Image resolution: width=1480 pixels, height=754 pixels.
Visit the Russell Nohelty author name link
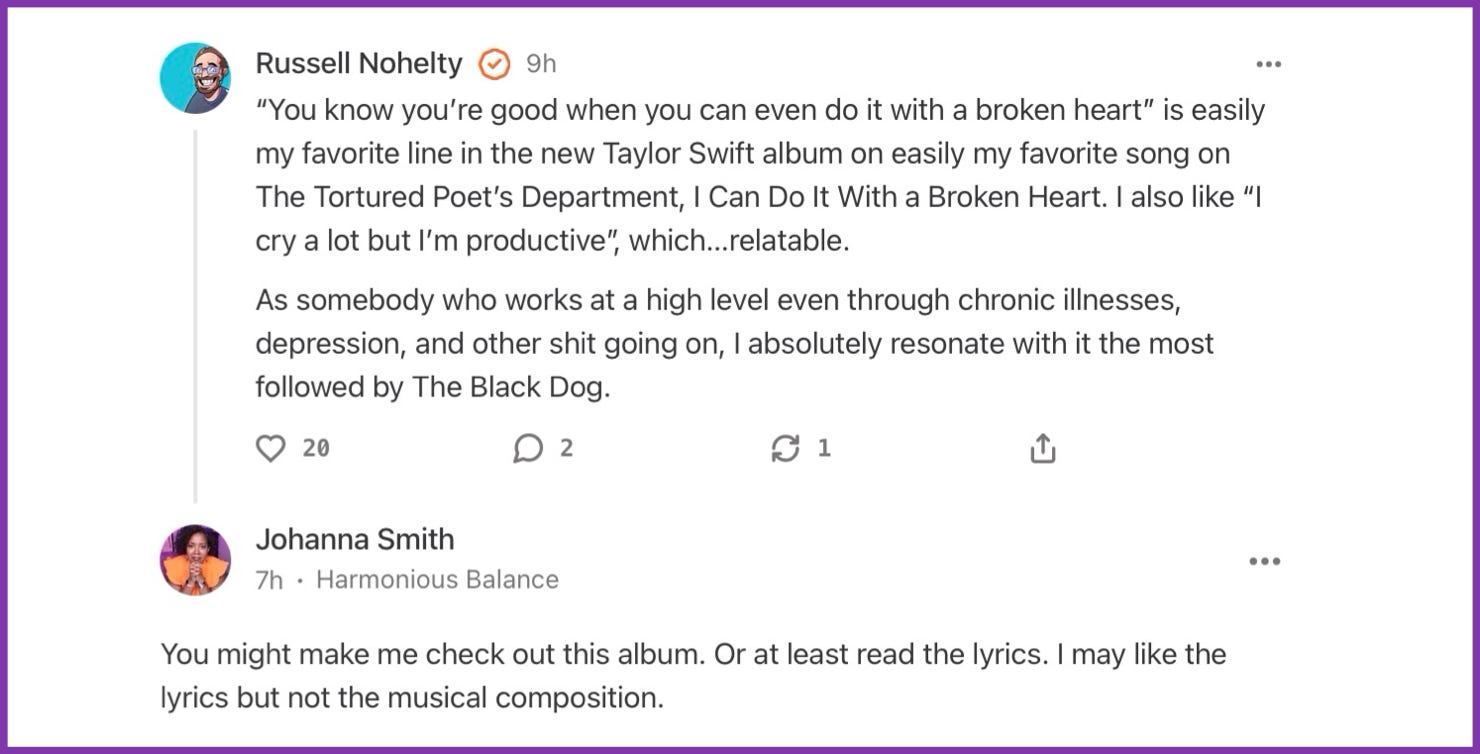[x=358, y=64]
